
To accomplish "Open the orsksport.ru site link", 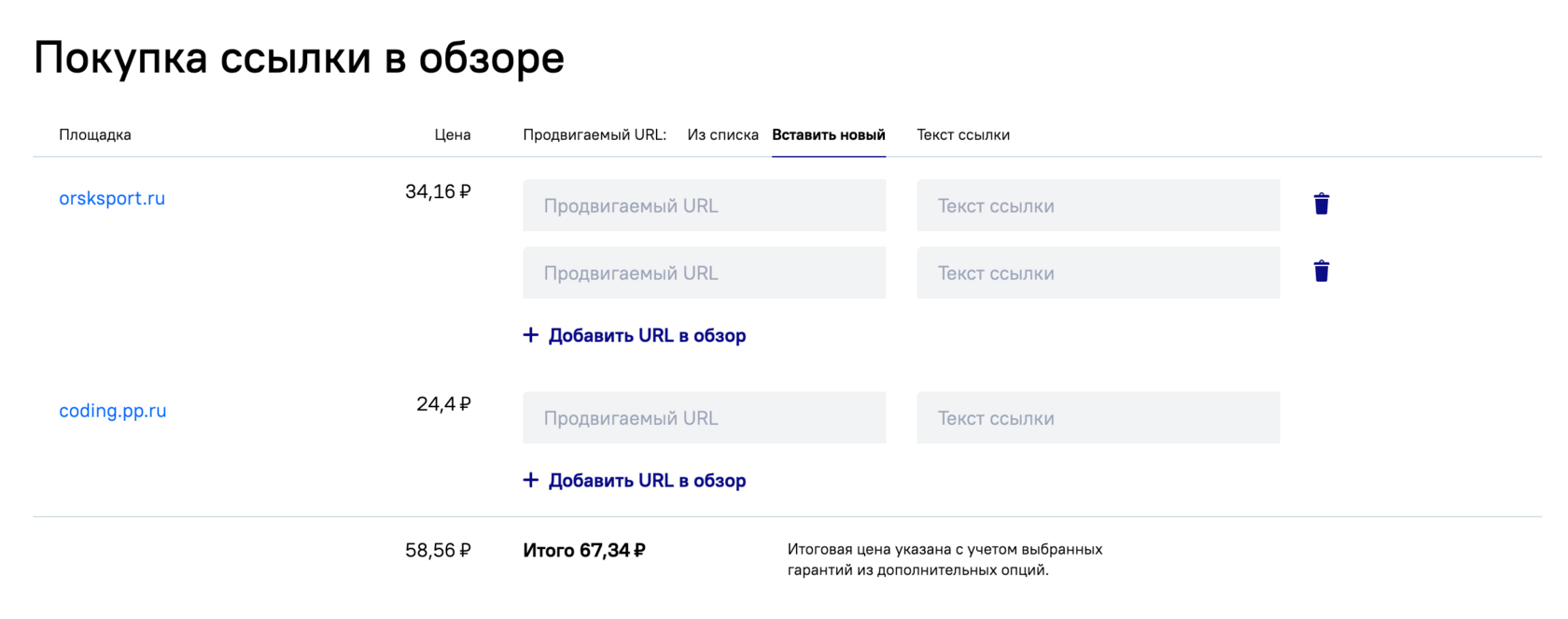I will point(112,198).
